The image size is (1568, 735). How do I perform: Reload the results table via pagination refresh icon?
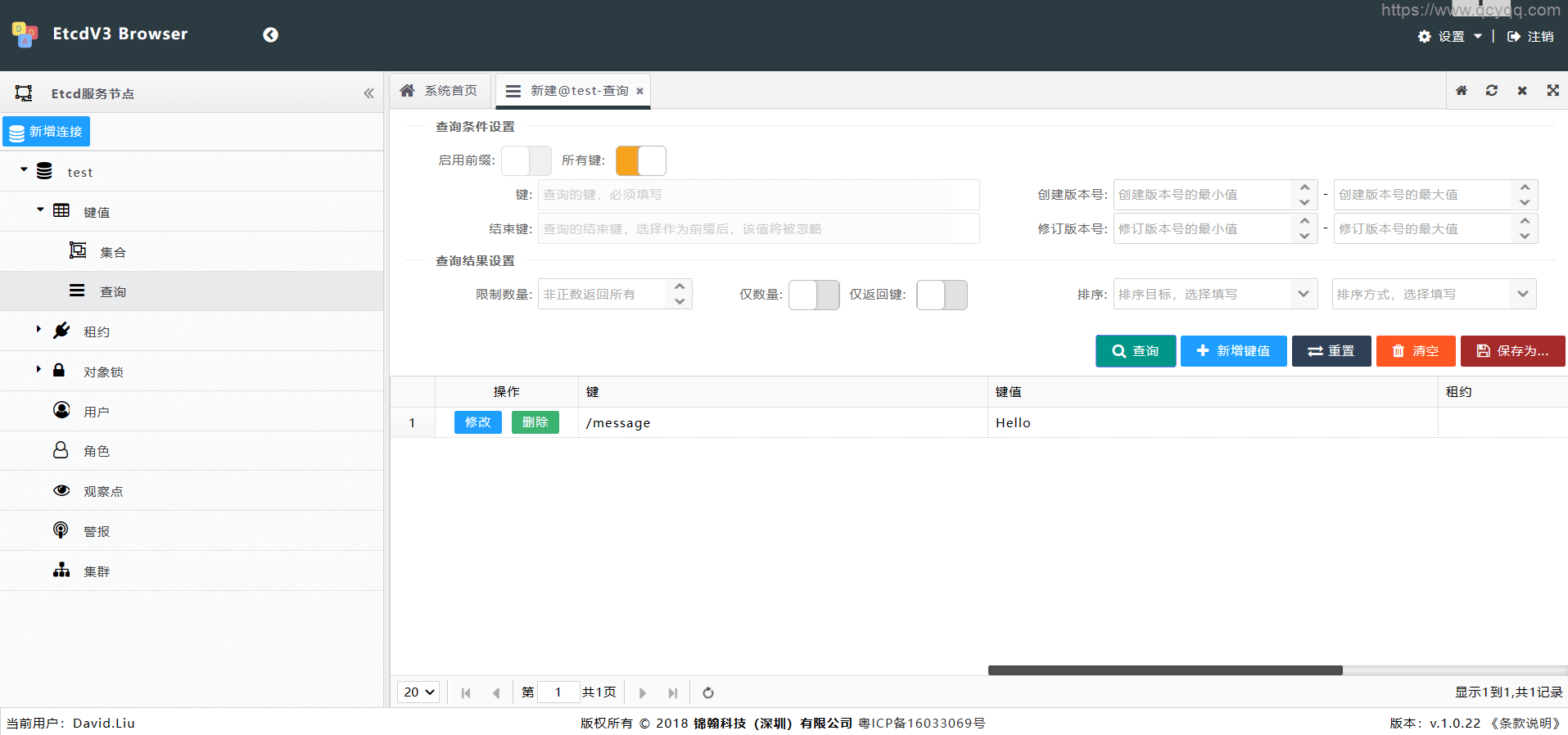708,692
